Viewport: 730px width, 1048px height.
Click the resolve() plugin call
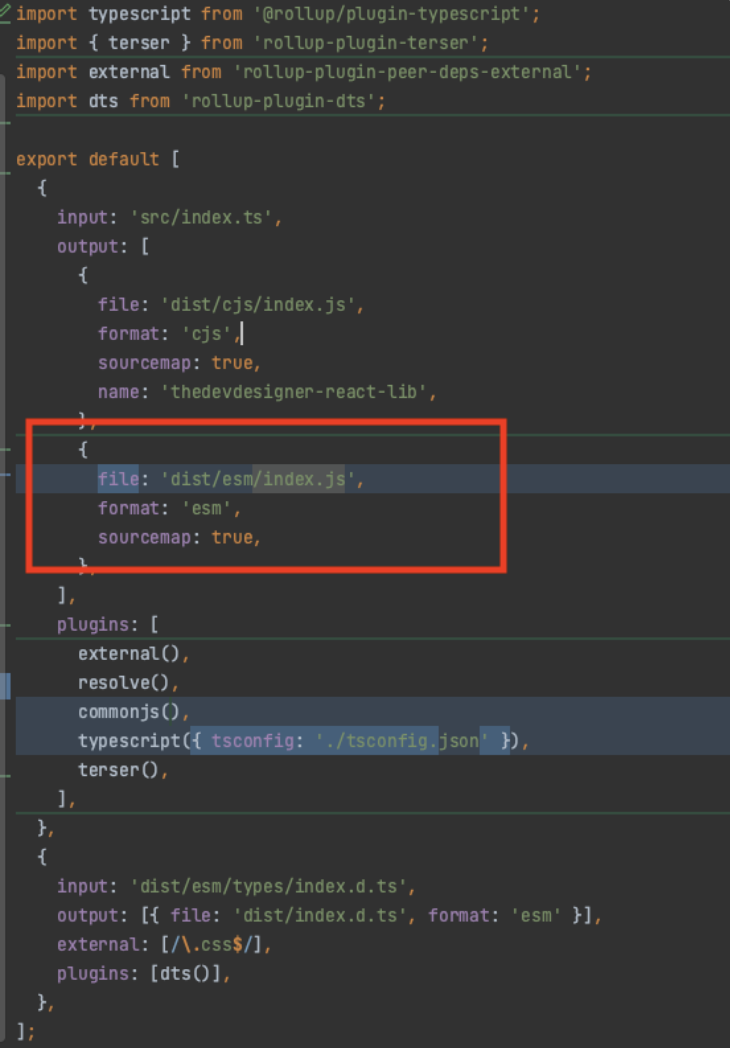point(124,682)
